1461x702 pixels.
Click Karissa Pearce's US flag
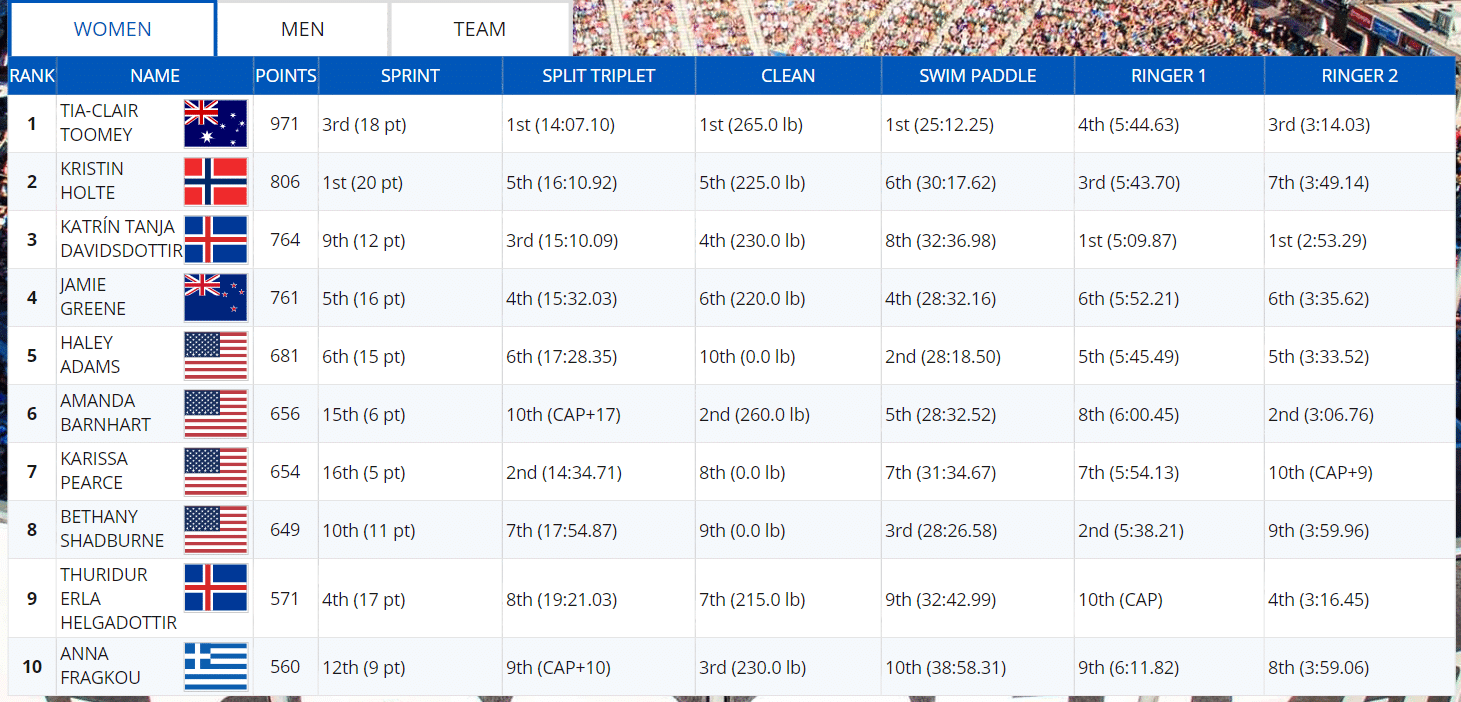point(215,472)
